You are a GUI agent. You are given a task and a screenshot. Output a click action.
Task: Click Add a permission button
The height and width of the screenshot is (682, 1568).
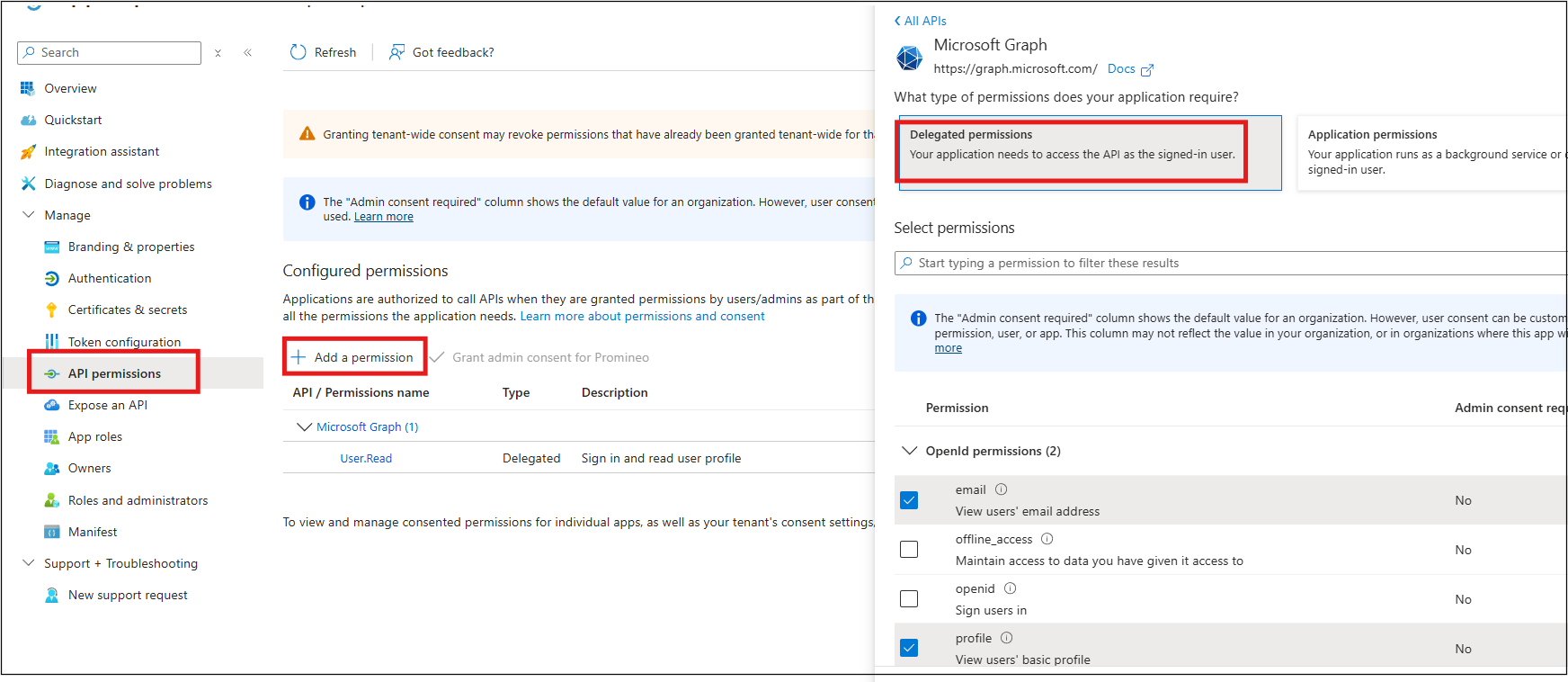[x=354, y=357]
